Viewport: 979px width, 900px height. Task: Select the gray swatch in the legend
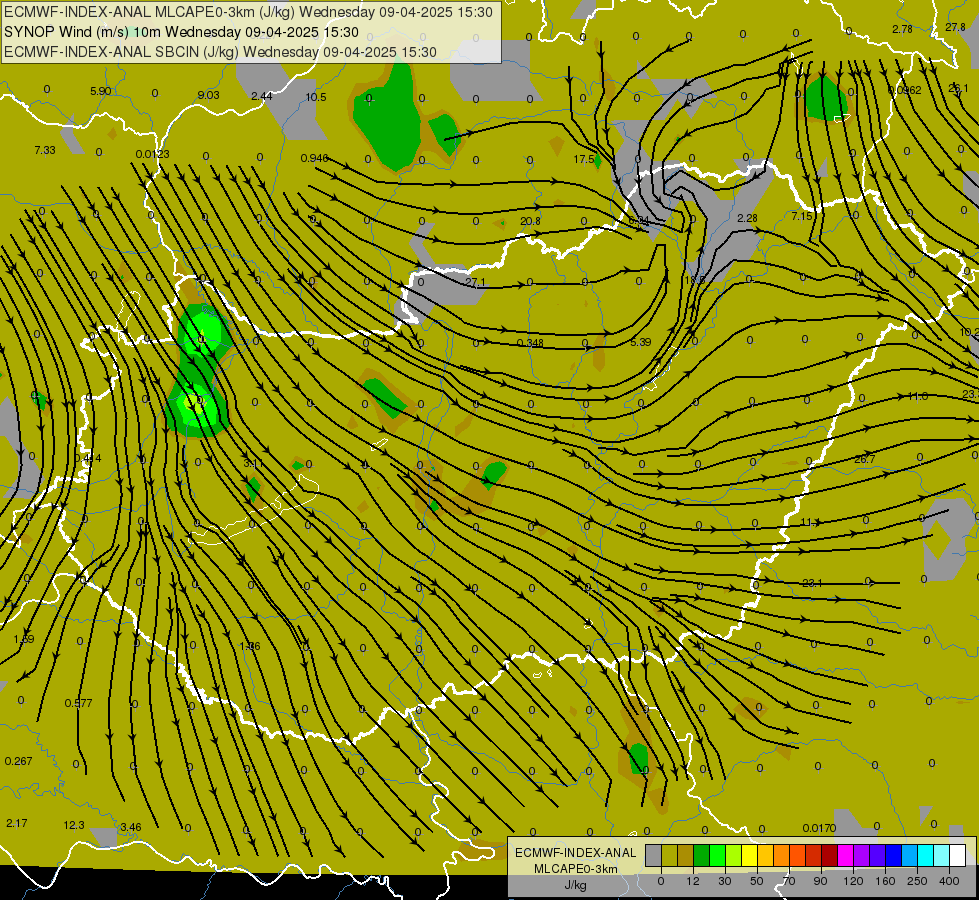653,855
